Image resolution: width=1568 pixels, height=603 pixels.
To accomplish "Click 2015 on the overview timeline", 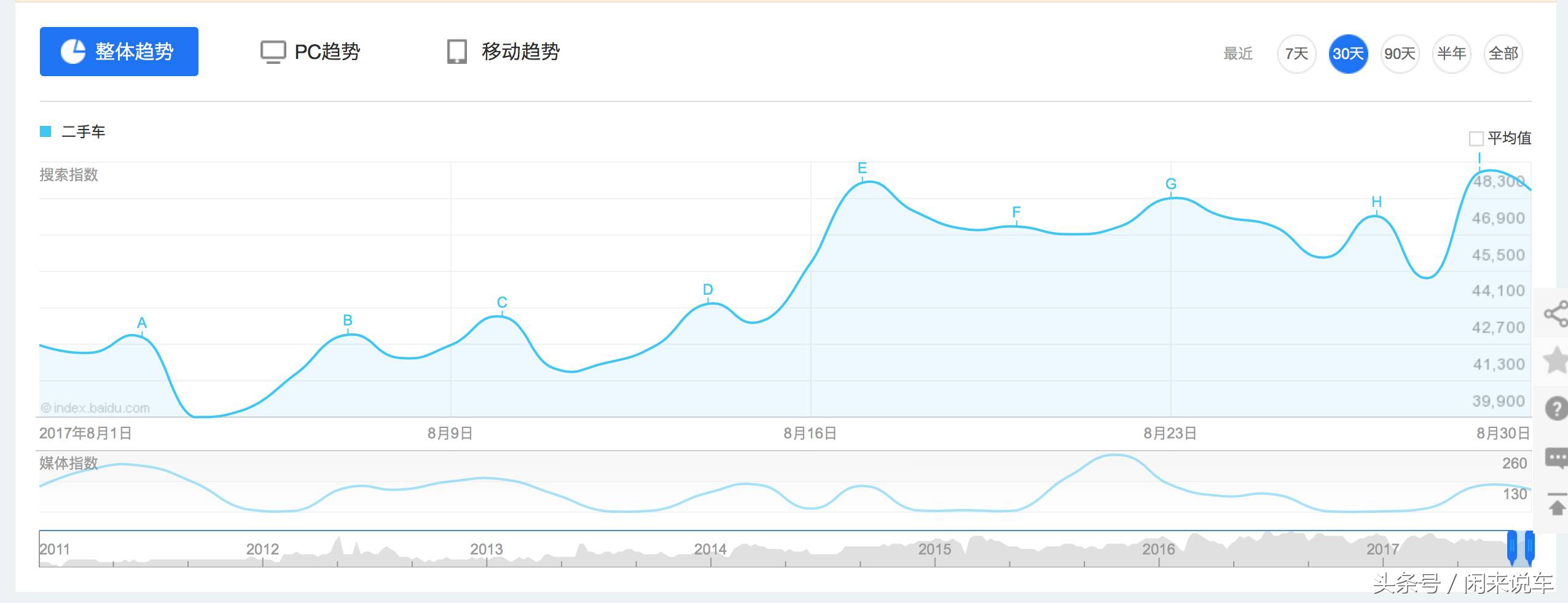I will point(935,549).
